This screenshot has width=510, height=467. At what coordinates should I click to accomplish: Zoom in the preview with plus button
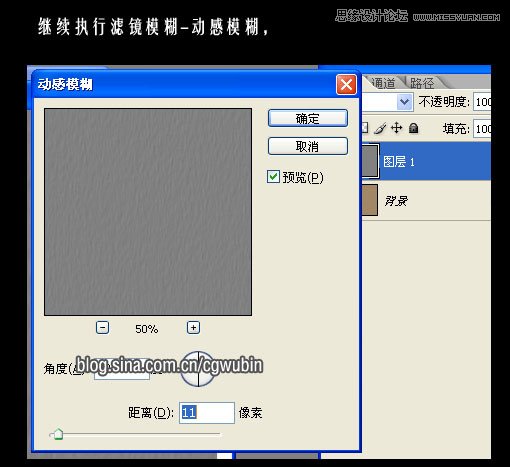[193, 328]
